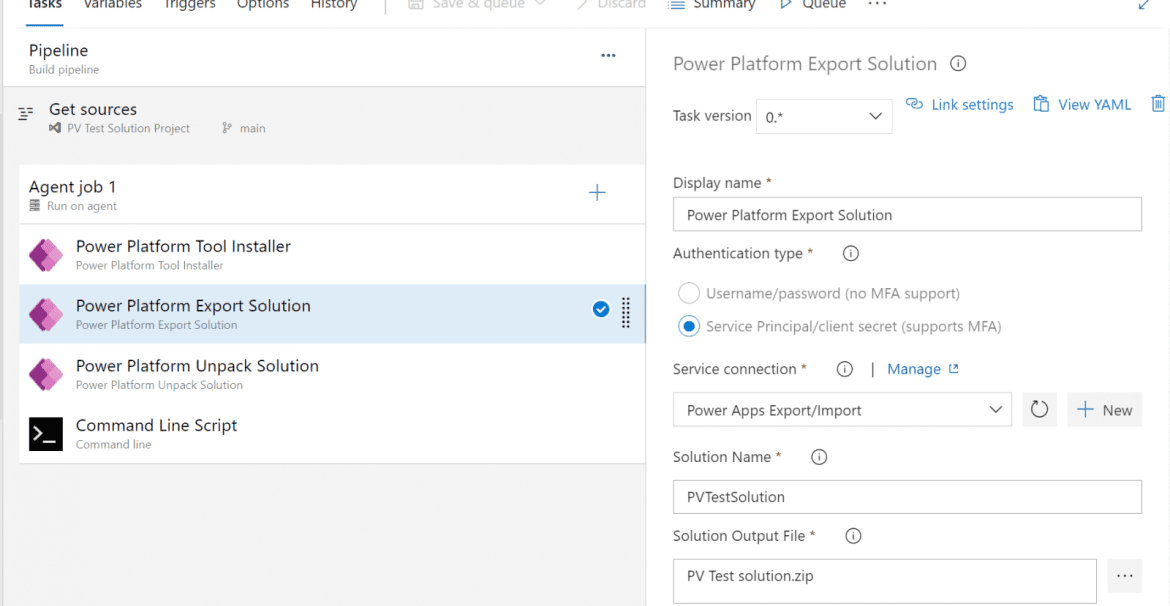The height and width of the screenshot is (606, 1170).
Task: Click the Get sources list icon
Action: [26, 113]
